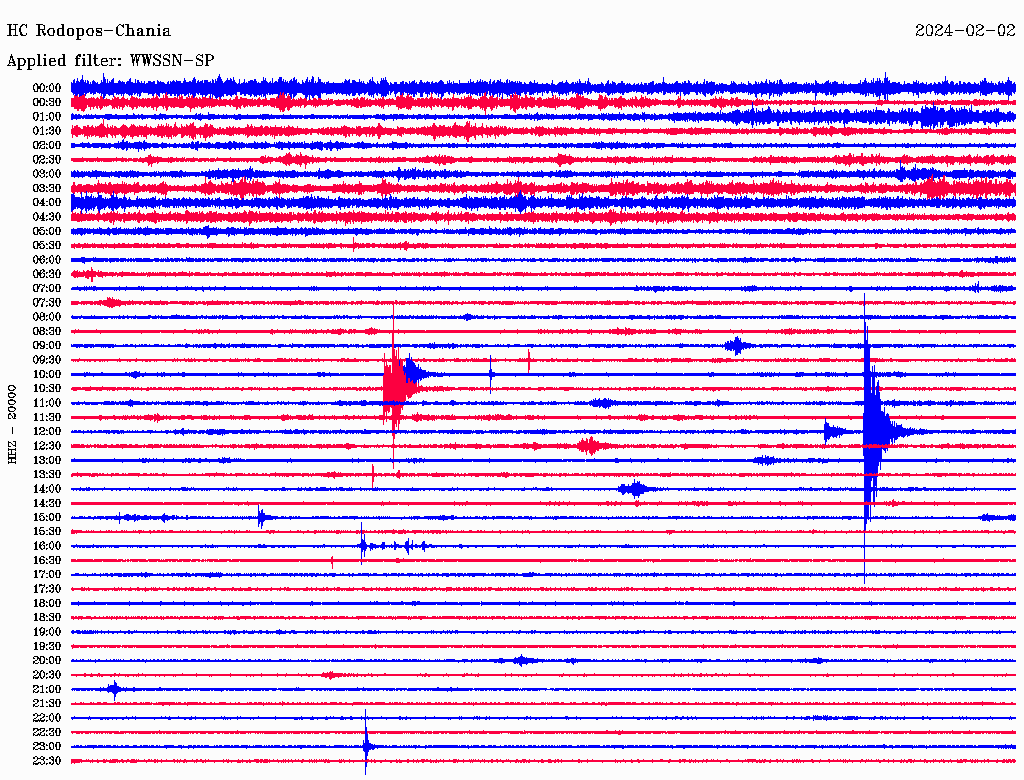Click the 20:00 time label
The width and height of the screenshot is (1024, 780).
47,660
